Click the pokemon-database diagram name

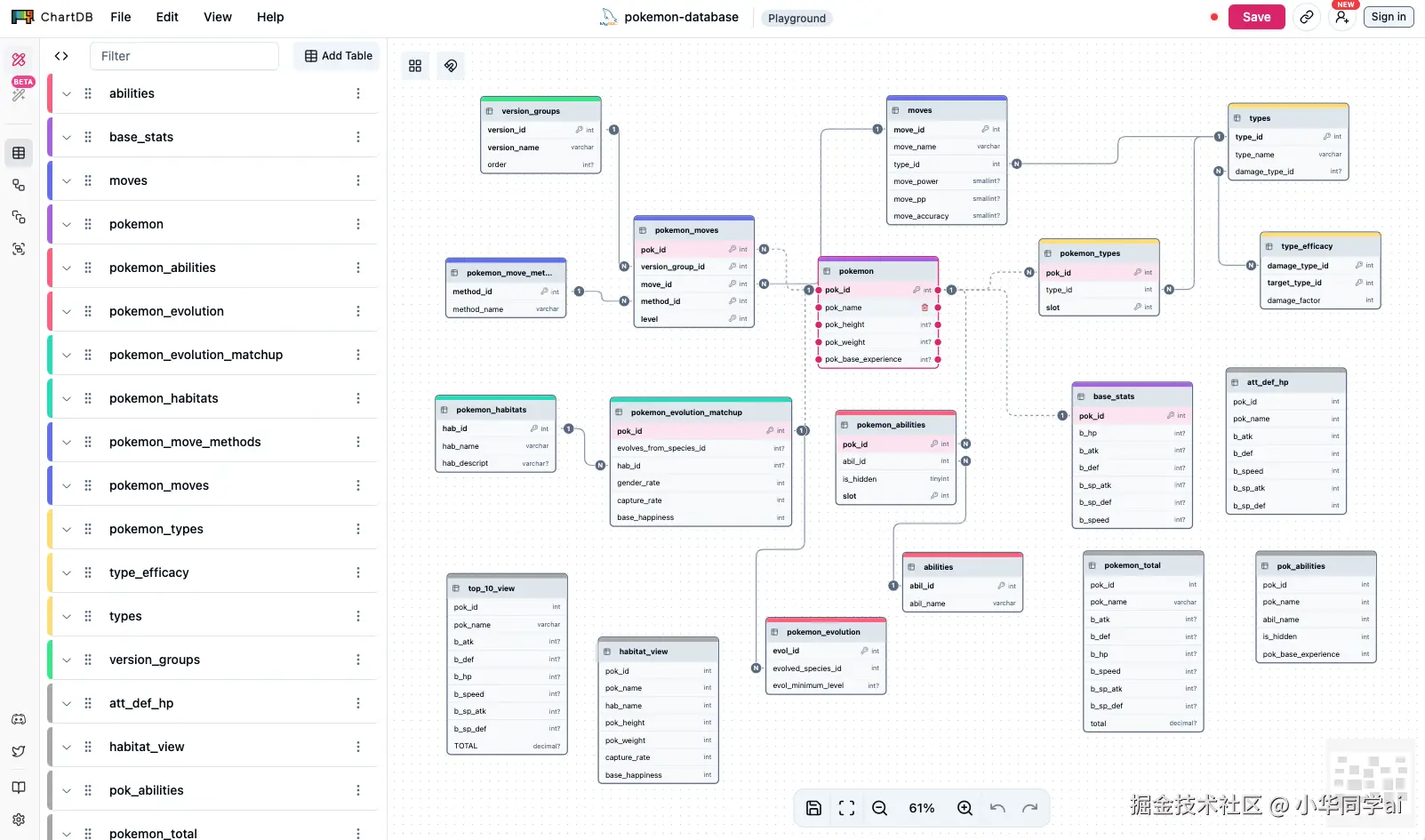click(682, 17)
